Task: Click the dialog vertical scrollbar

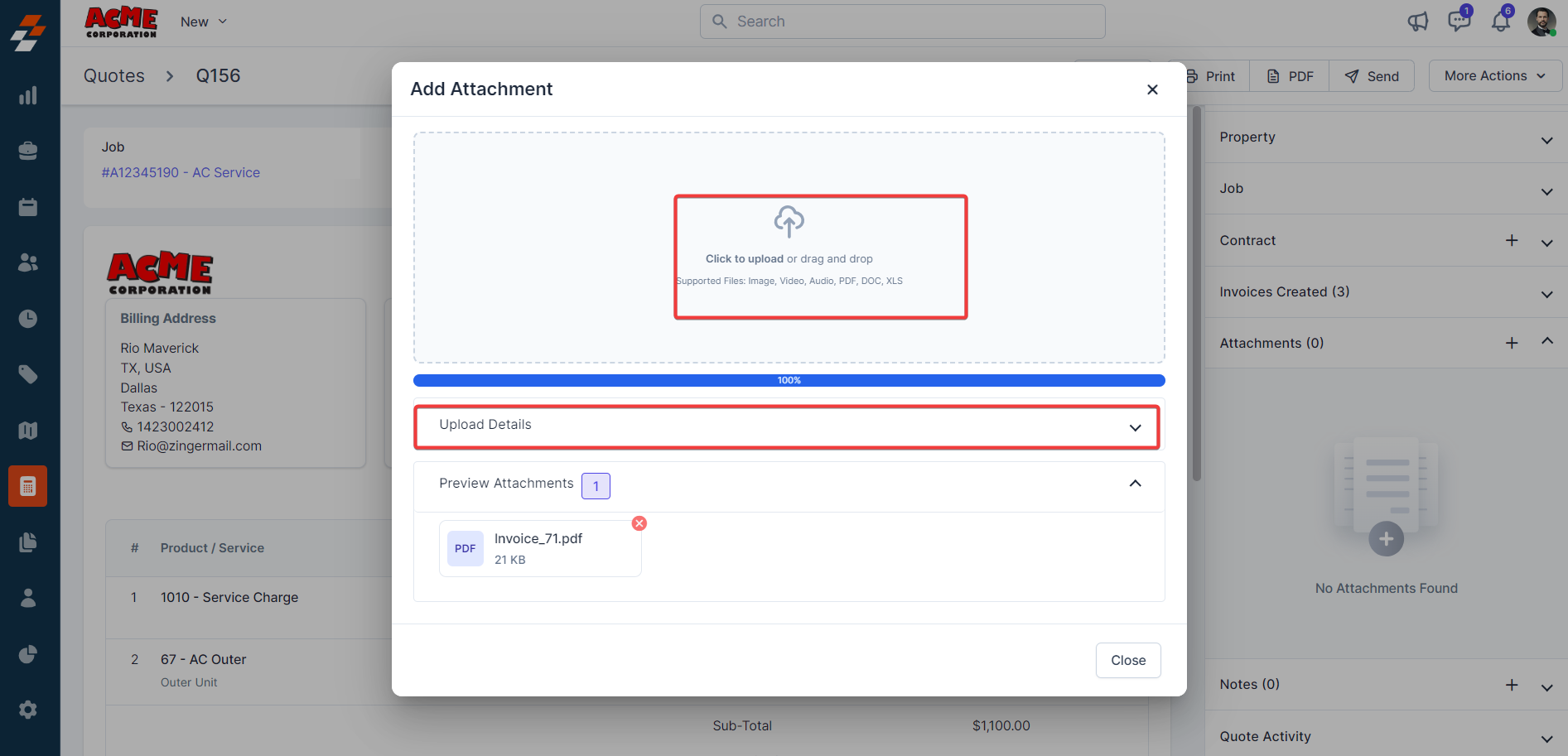Action: coord(1196,294)
